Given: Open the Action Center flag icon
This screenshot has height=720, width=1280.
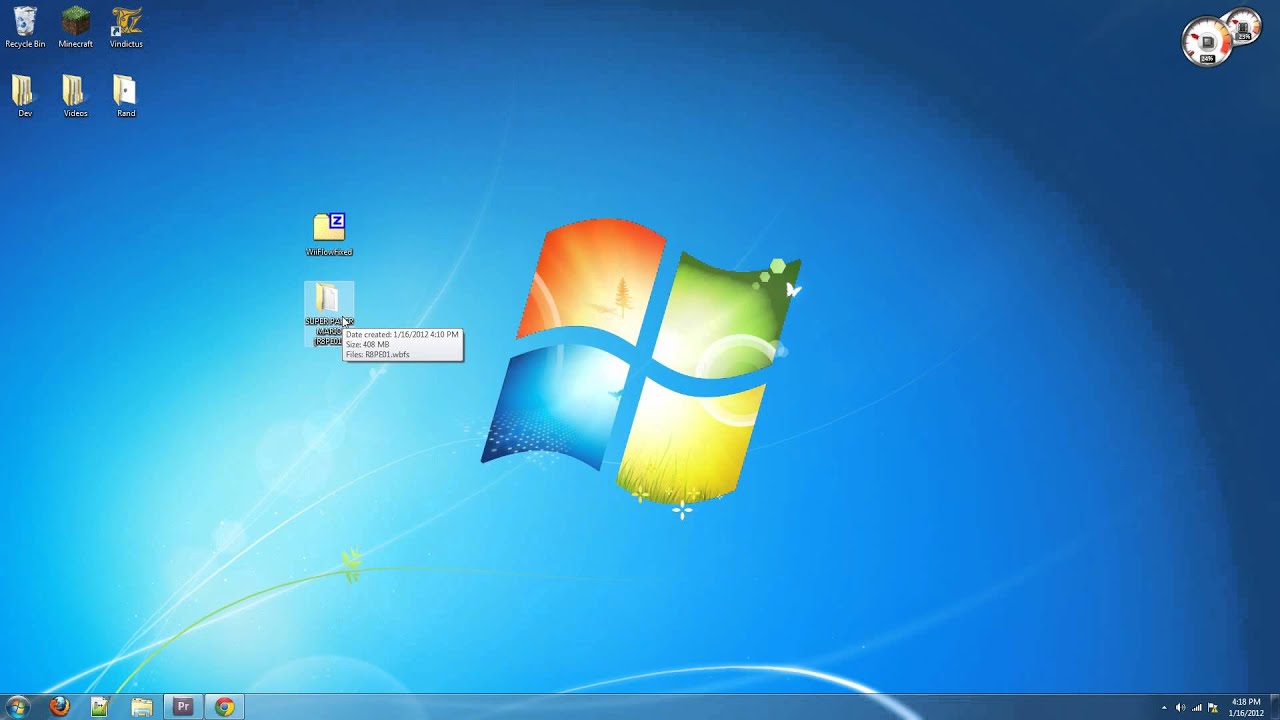Looking at the screenshot, I should [1213, 708].
